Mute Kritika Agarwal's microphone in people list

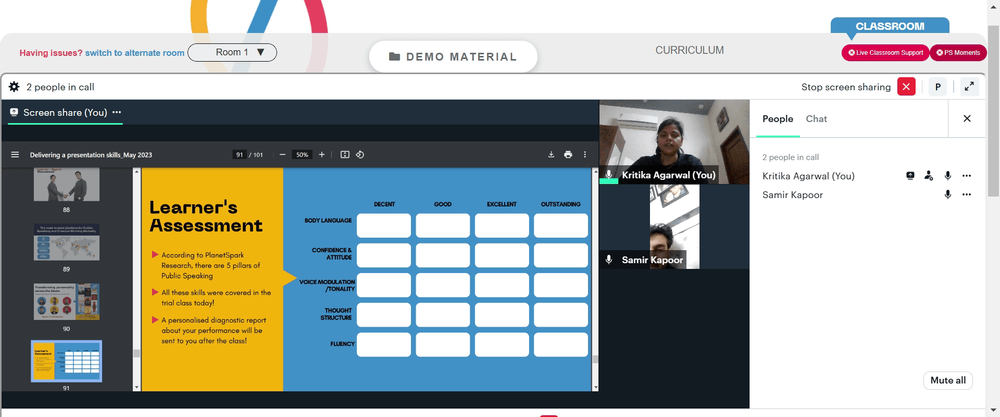(948, 176)
